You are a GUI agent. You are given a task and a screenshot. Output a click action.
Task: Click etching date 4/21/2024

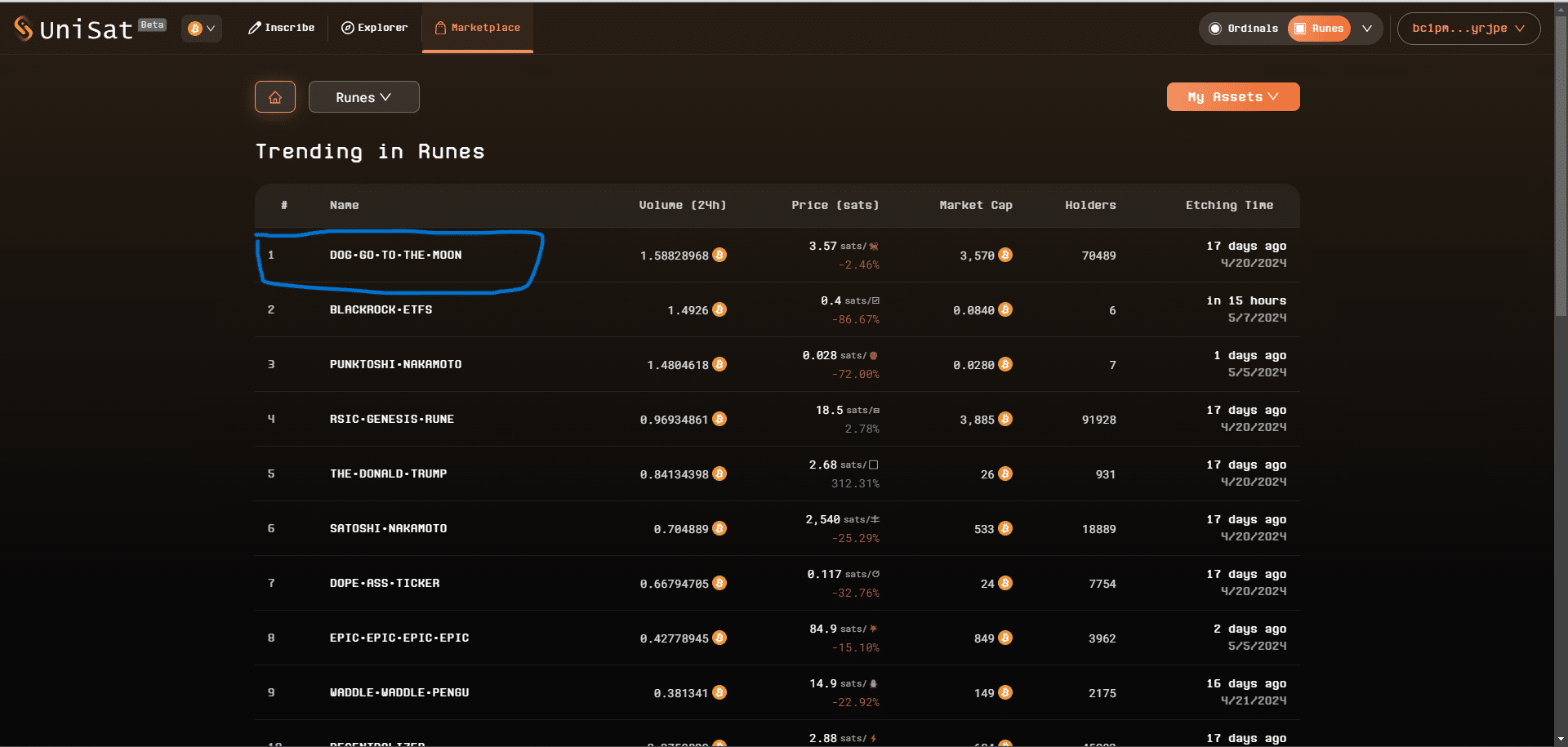coord(1254,700)
